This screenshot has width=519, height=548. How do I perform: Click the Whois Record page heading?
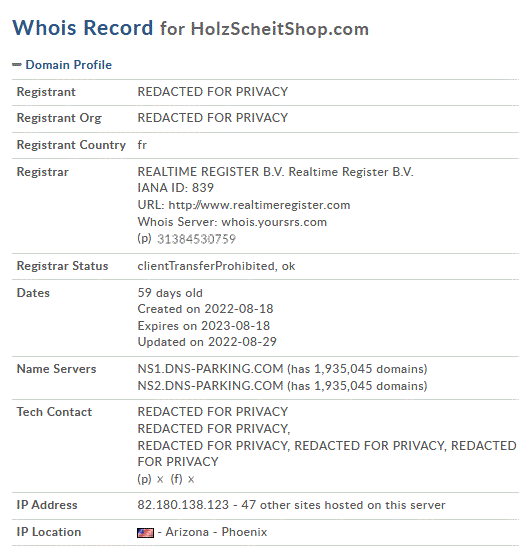click(82, 28)
